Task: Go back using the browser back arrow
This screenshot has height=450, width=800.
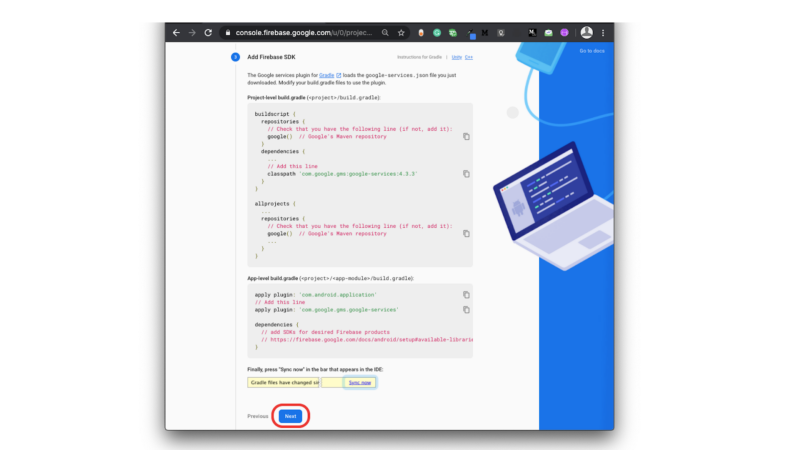Action: tap(176, 33)
